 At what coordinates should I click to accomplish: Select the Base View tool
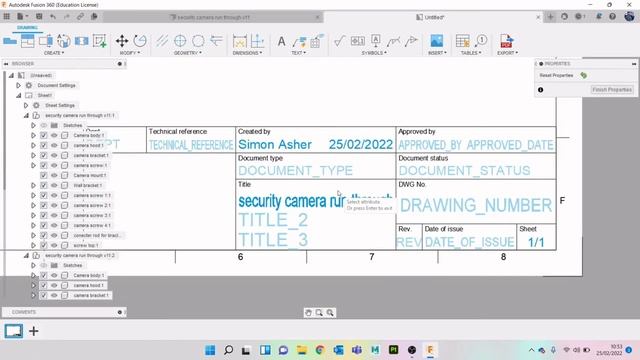(10, 41)
